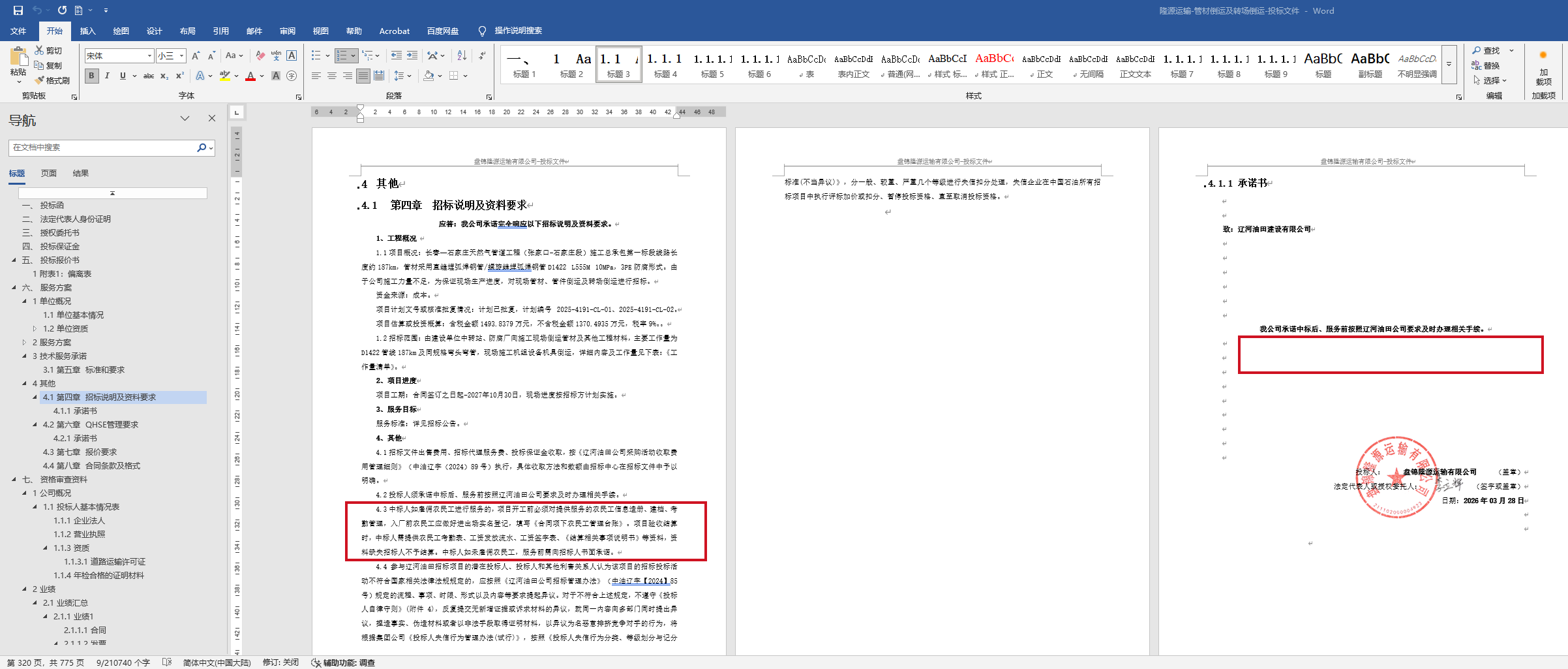Apply subscript formatting
1568x669 pixels.
coord(164,76)
